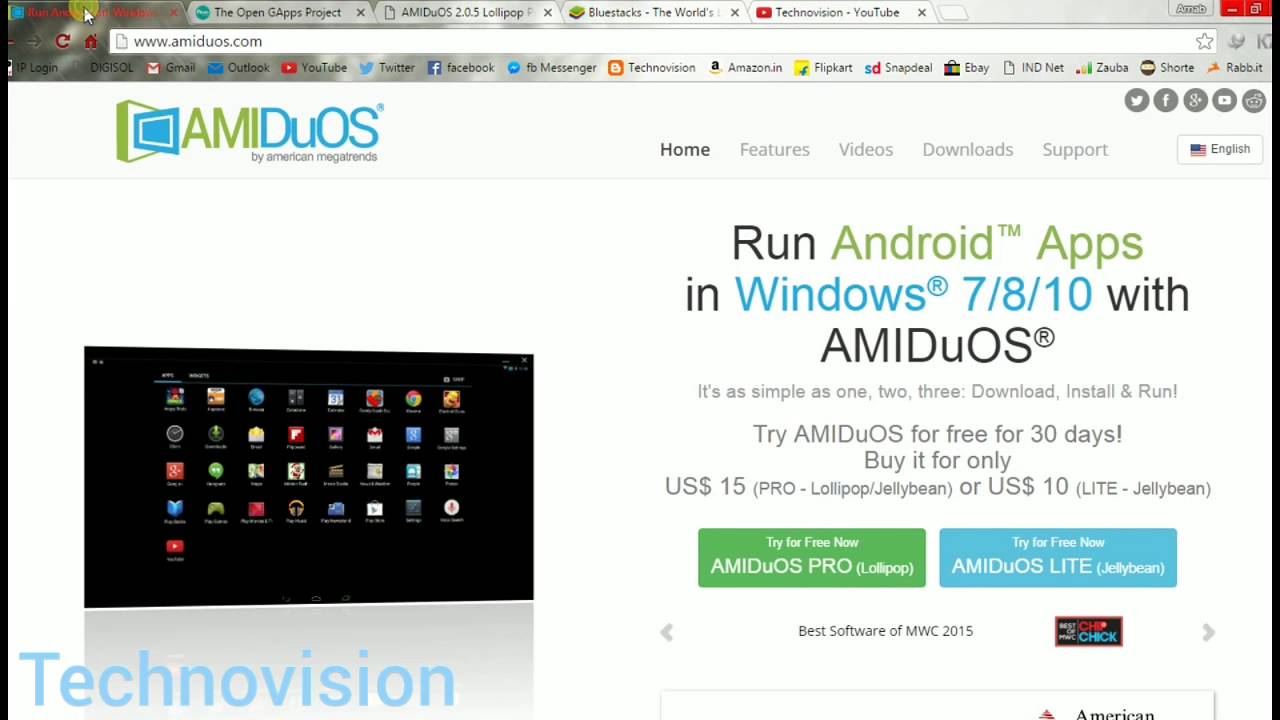Image resolution: width=1280 pixels, height=720 pixels.
Task: Open the YouTube bookmark
Action: tap(314, 67)
